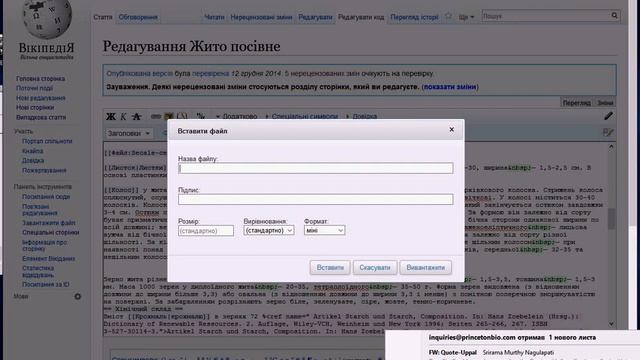Screen dimensions: 640x360
Task: Expand the Спеціальні символи section
Action: pyautogui.click(x=302, y=116)
